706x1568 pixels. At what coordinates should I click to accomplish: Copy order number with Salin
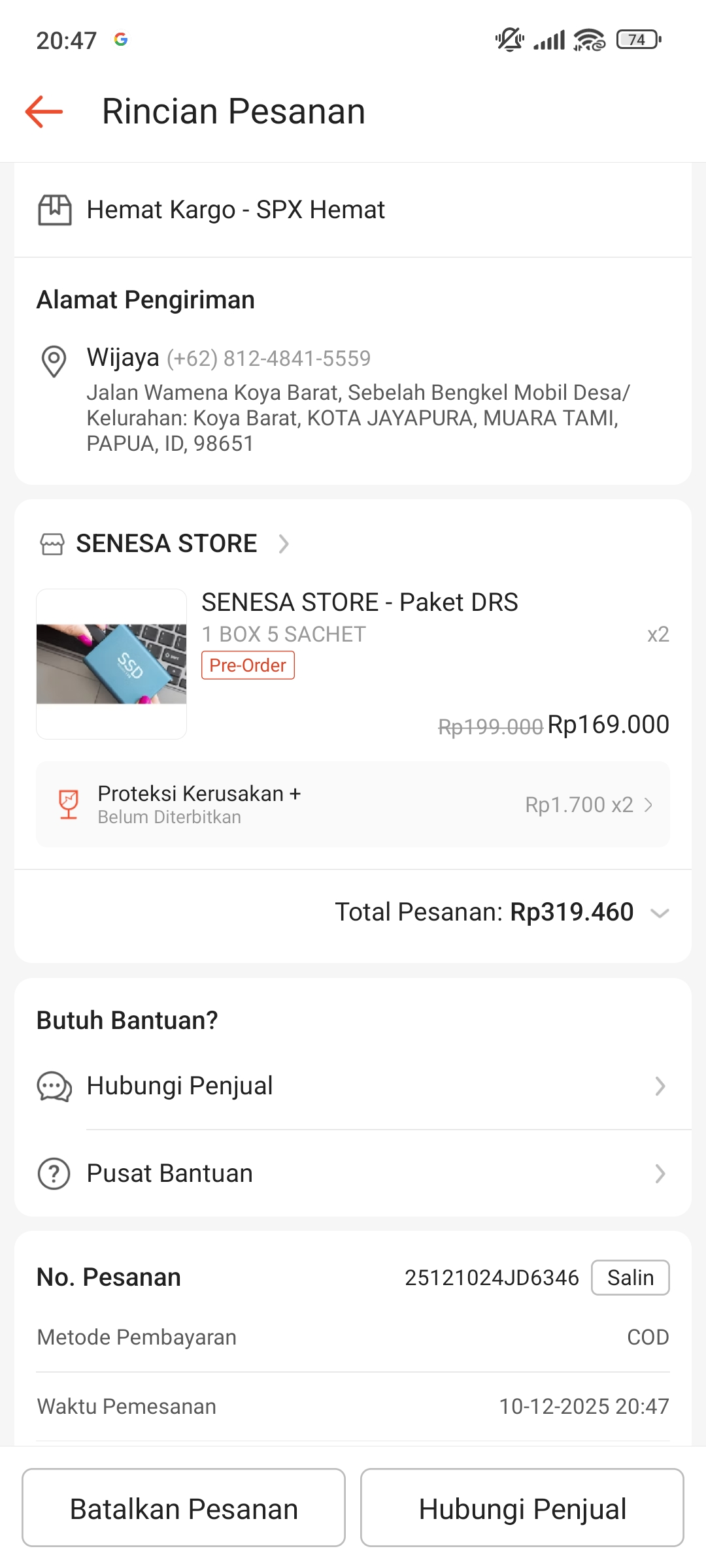click(630, 1277)
